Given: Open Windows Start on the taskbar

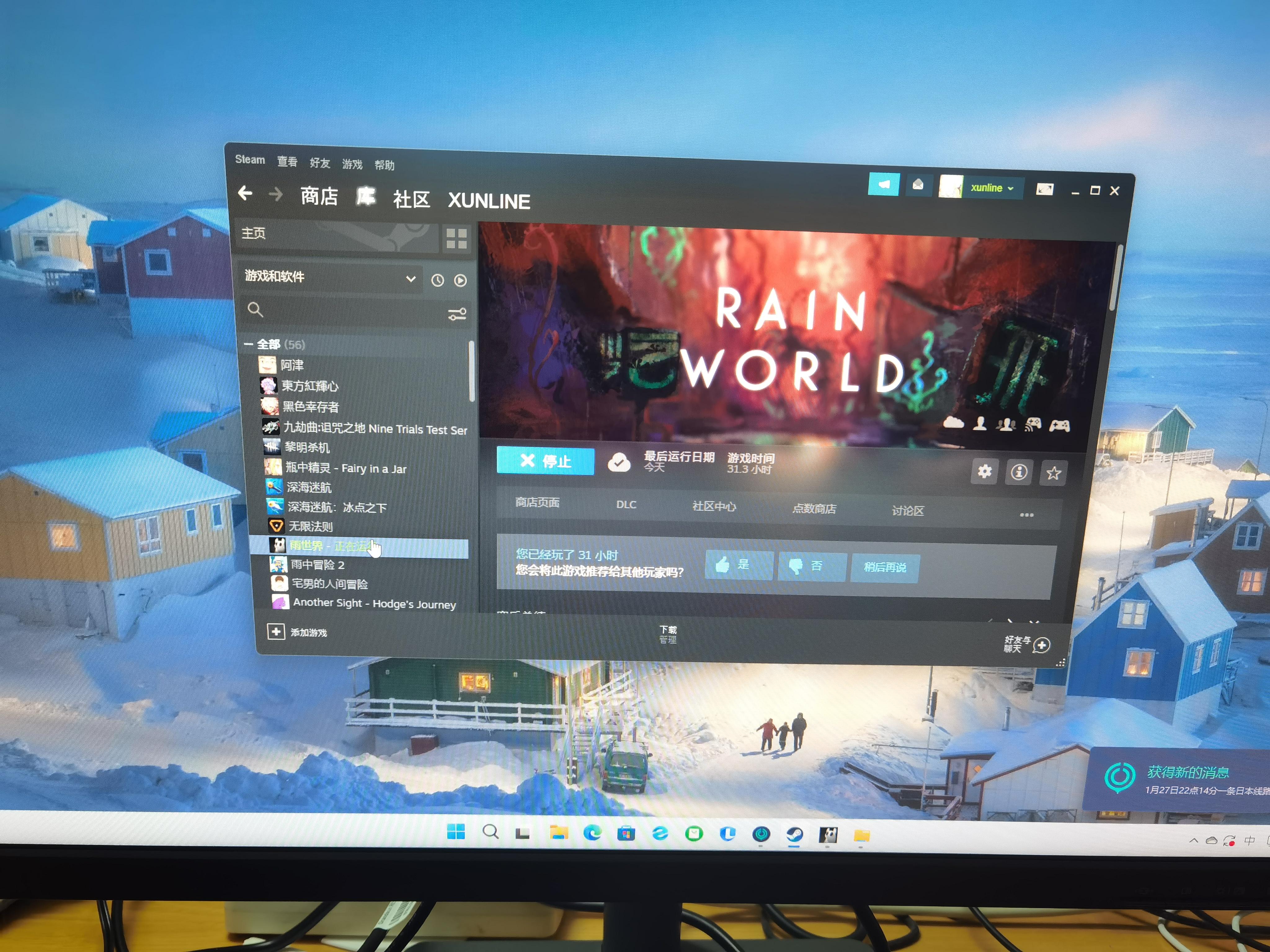Looking at the screenshot, I should coord(456,831).
